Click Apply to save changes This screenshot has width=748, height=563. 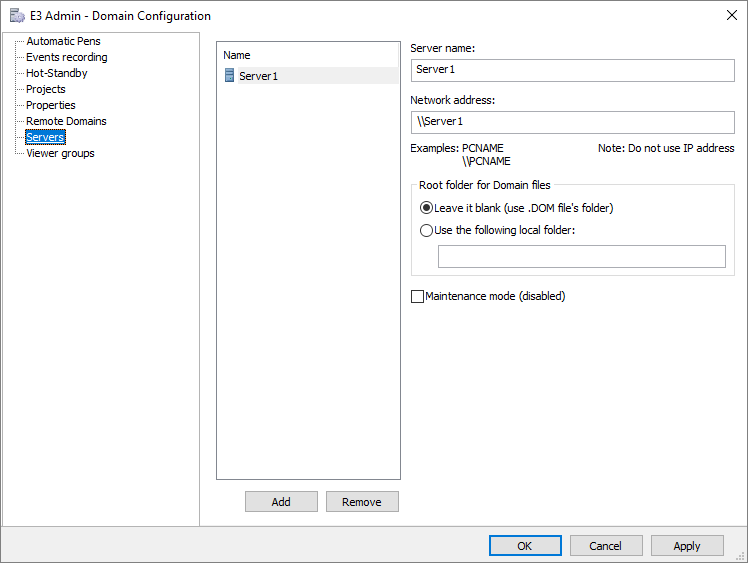click(687, 546)
